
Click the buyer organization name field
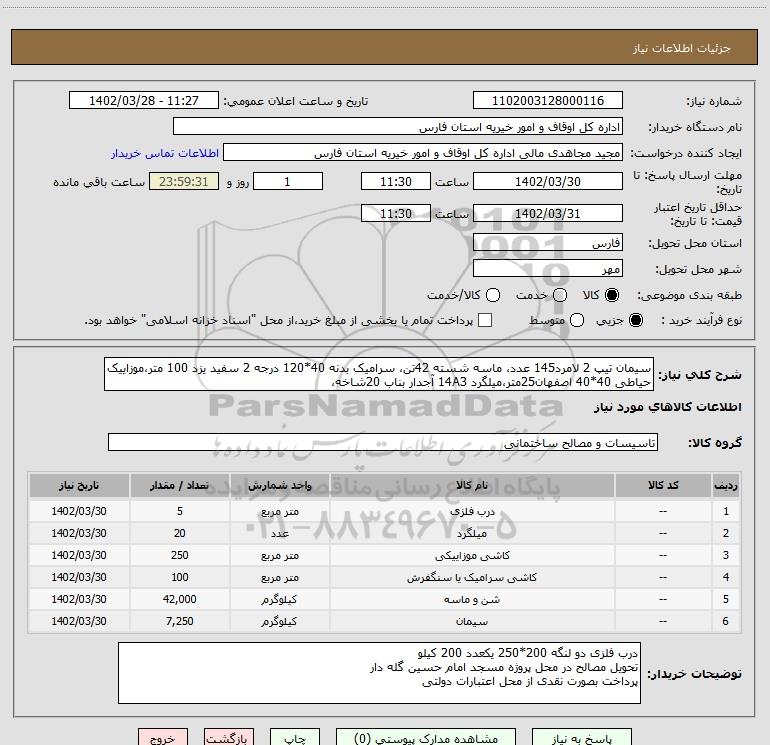click(x=398, y=127)
